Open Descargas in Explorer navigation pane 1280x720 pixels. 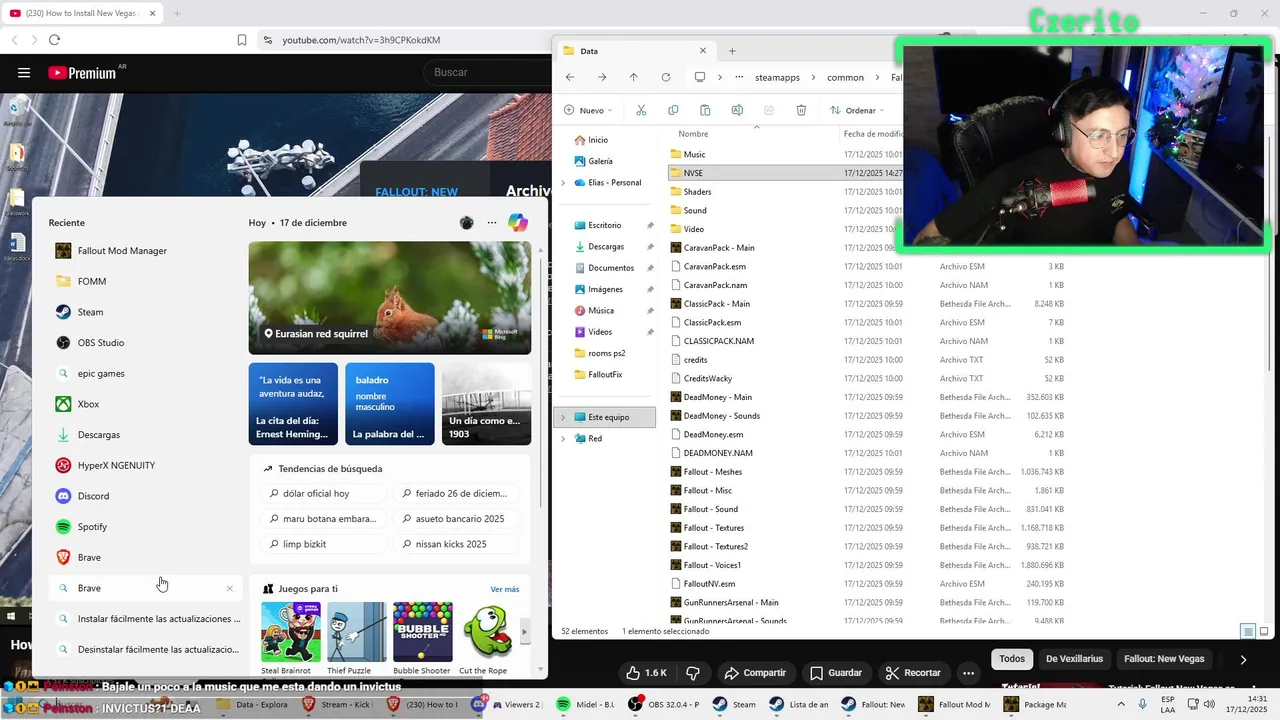pyautogui.click(x=606, y=247)
